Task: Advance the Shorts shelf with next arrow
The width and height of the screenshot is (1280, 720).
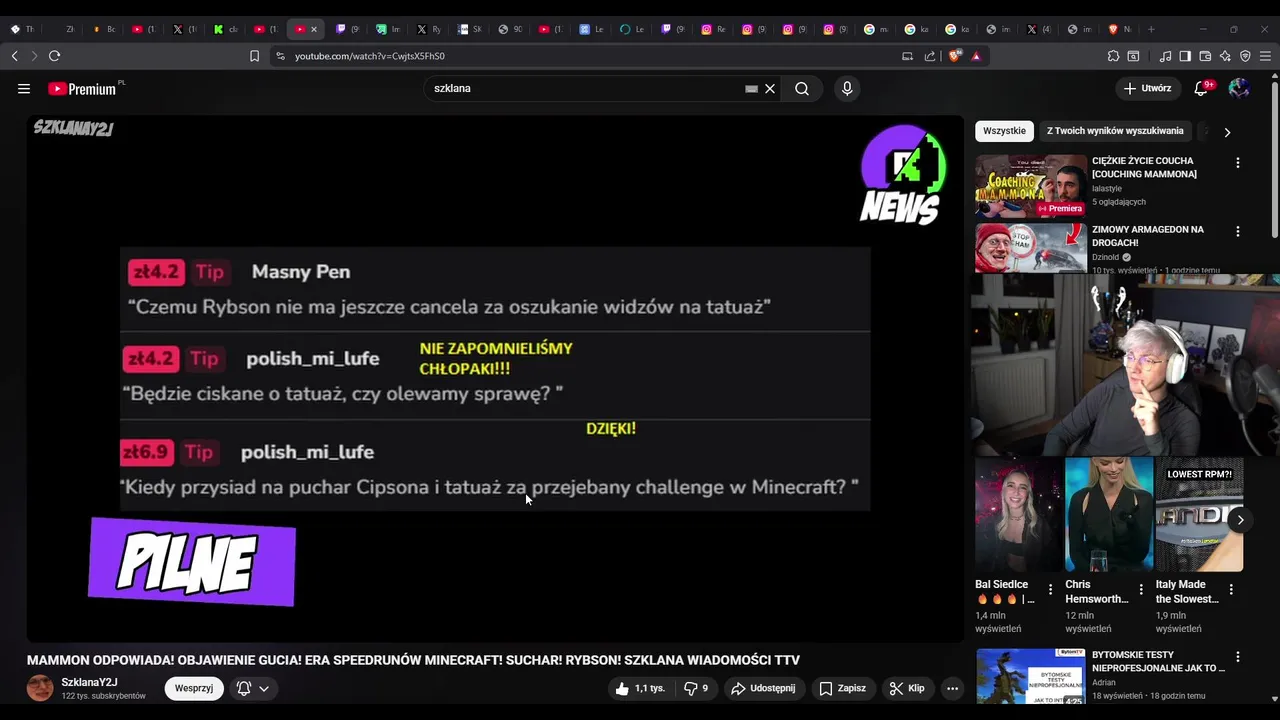Action: pos(1240,520)
